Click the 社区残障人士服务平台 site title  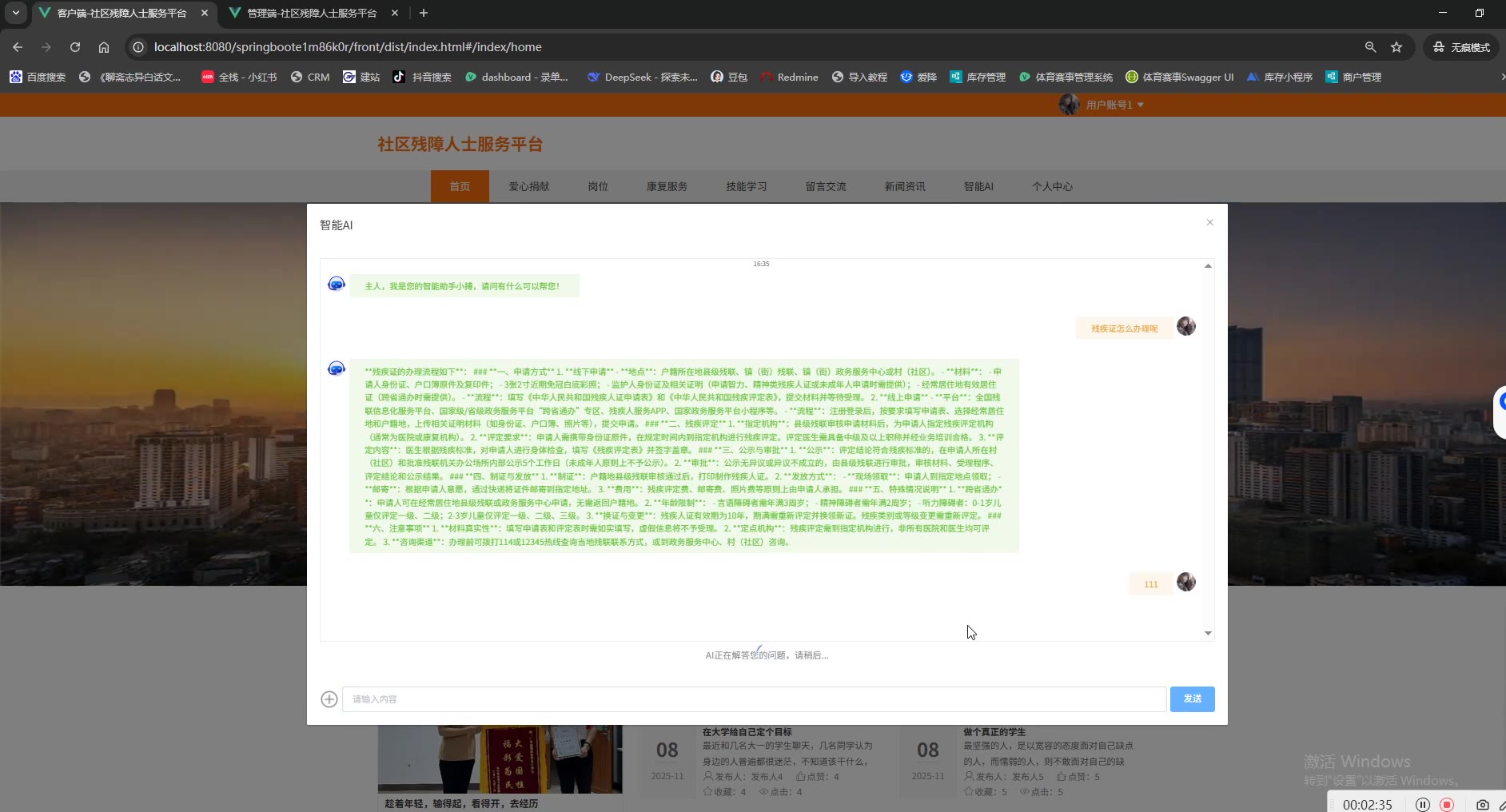point(460,144)
